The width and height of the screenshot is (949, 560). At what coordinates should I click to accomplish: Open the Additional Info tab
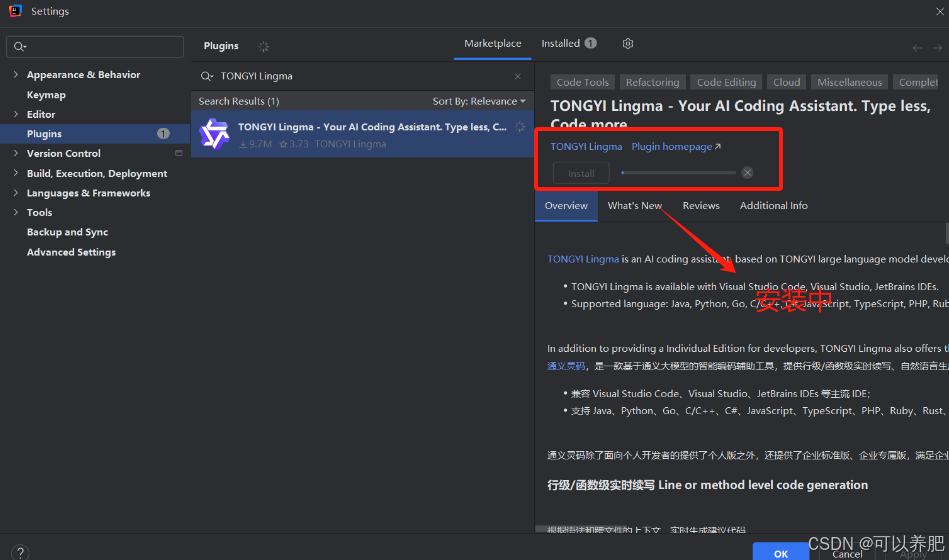(x=773, y=206)
